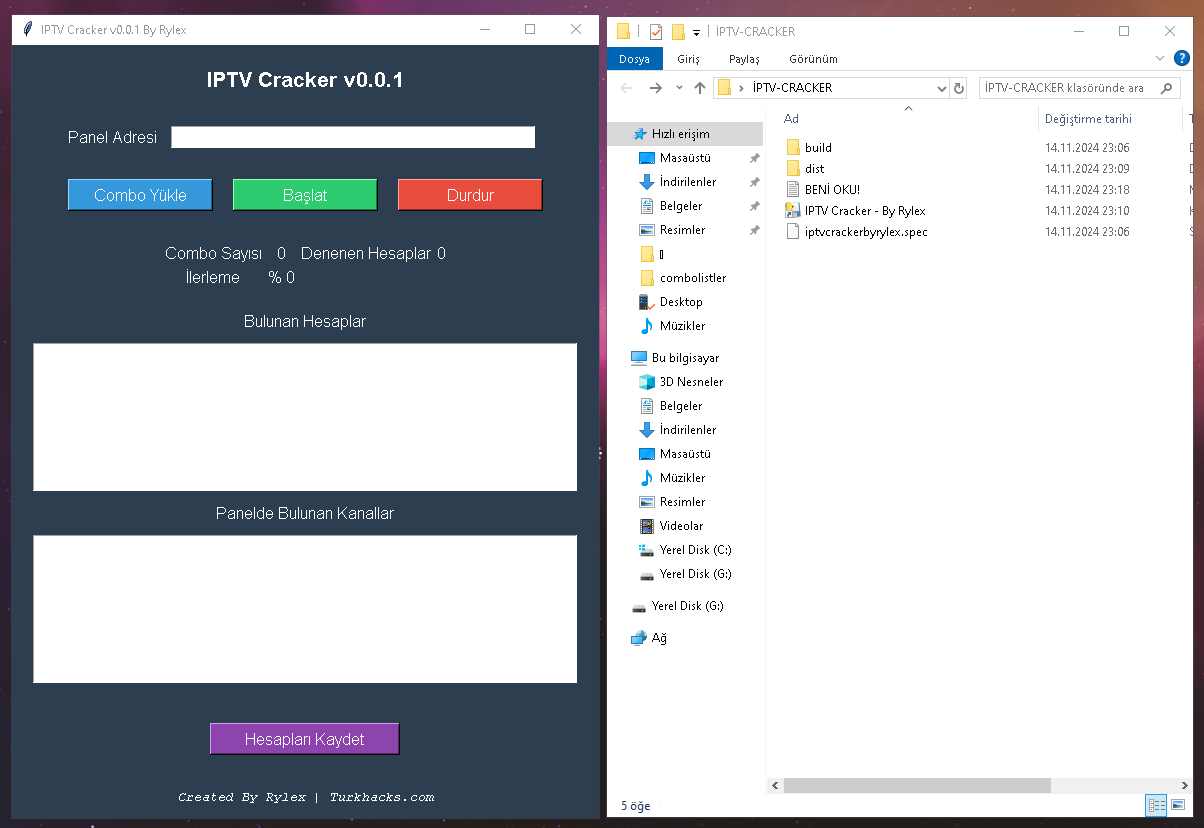This screenshot has width=1204, height=828.
Task: Stop the process with Durdur button
Action: pyautogui.click(x=470, y=195)
